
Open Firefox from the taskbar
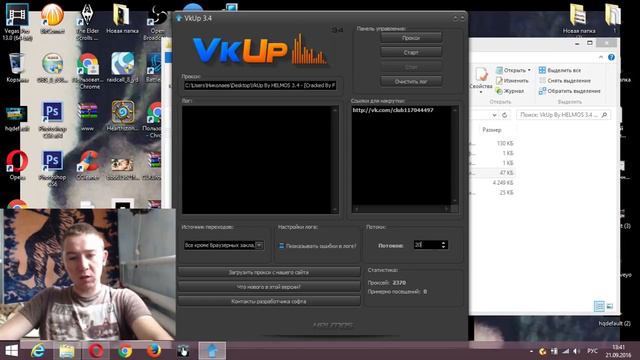click(153, 351)
